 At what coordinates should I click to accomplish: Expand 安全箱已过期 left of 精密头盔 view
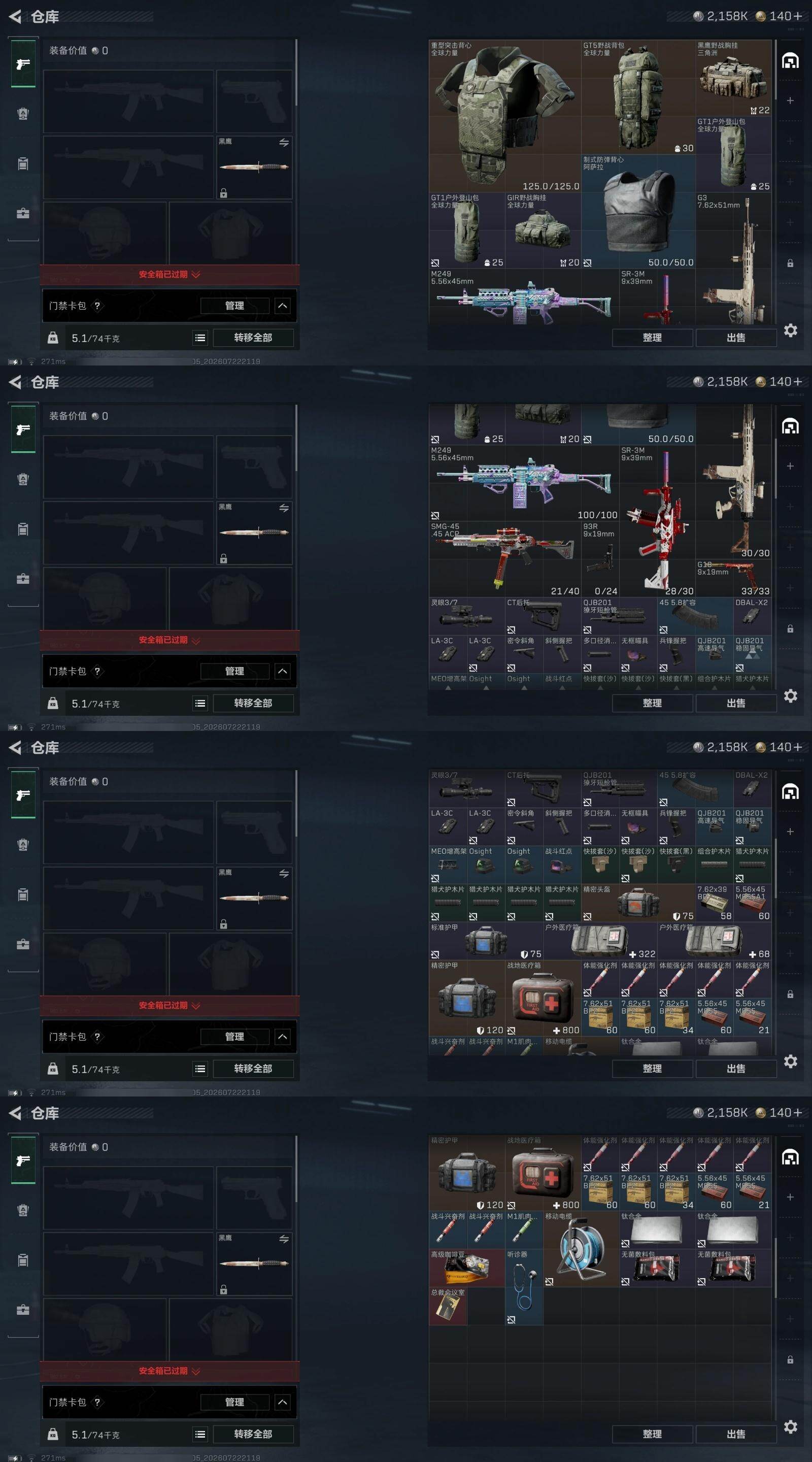click(169, 1006)
